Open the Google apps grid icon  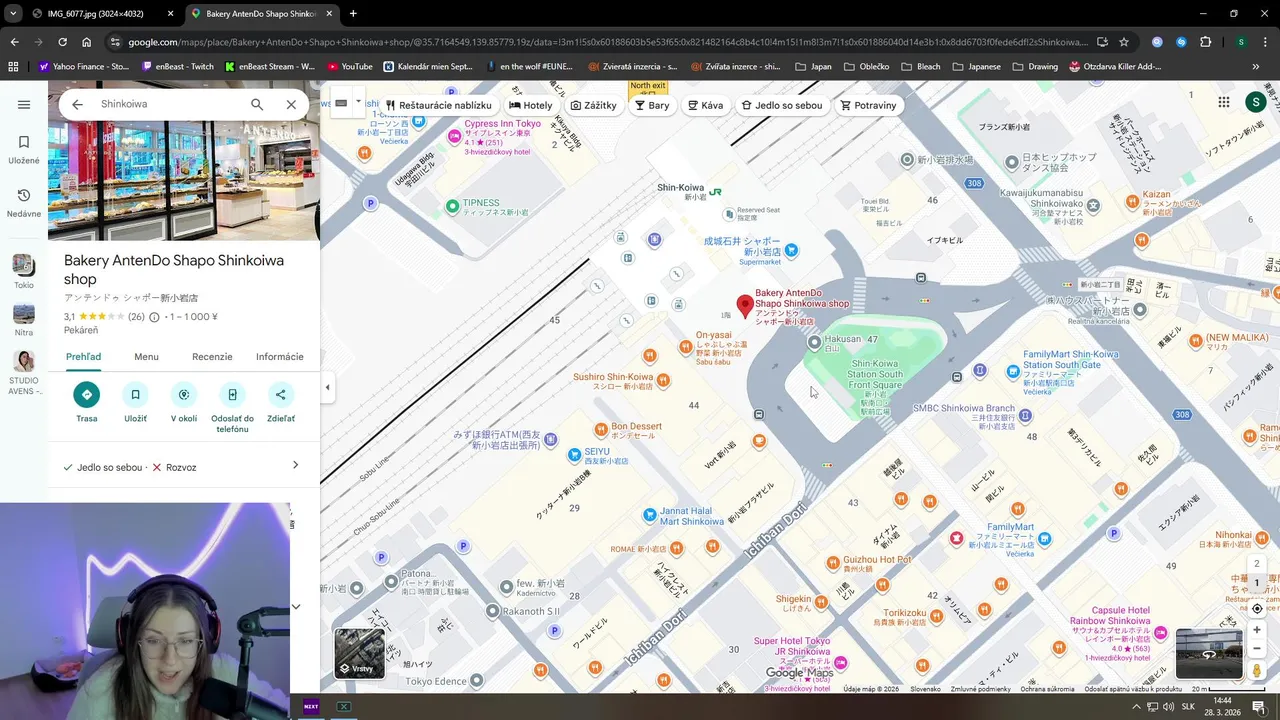pyautogui.click(x=1224, y=102)
